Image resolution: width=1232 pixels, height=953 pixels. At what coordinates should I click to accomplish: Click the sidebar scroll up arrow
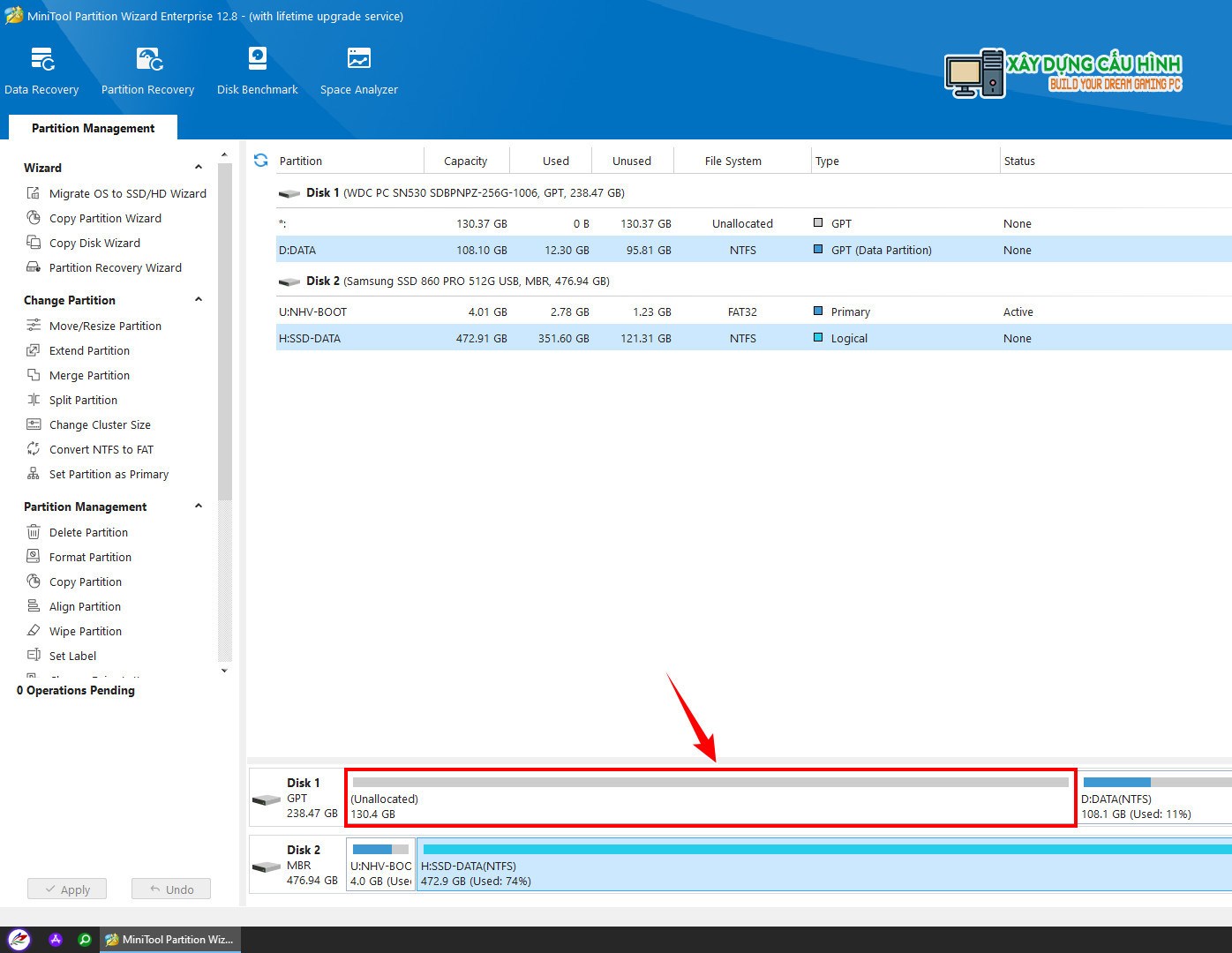(224, 155)
